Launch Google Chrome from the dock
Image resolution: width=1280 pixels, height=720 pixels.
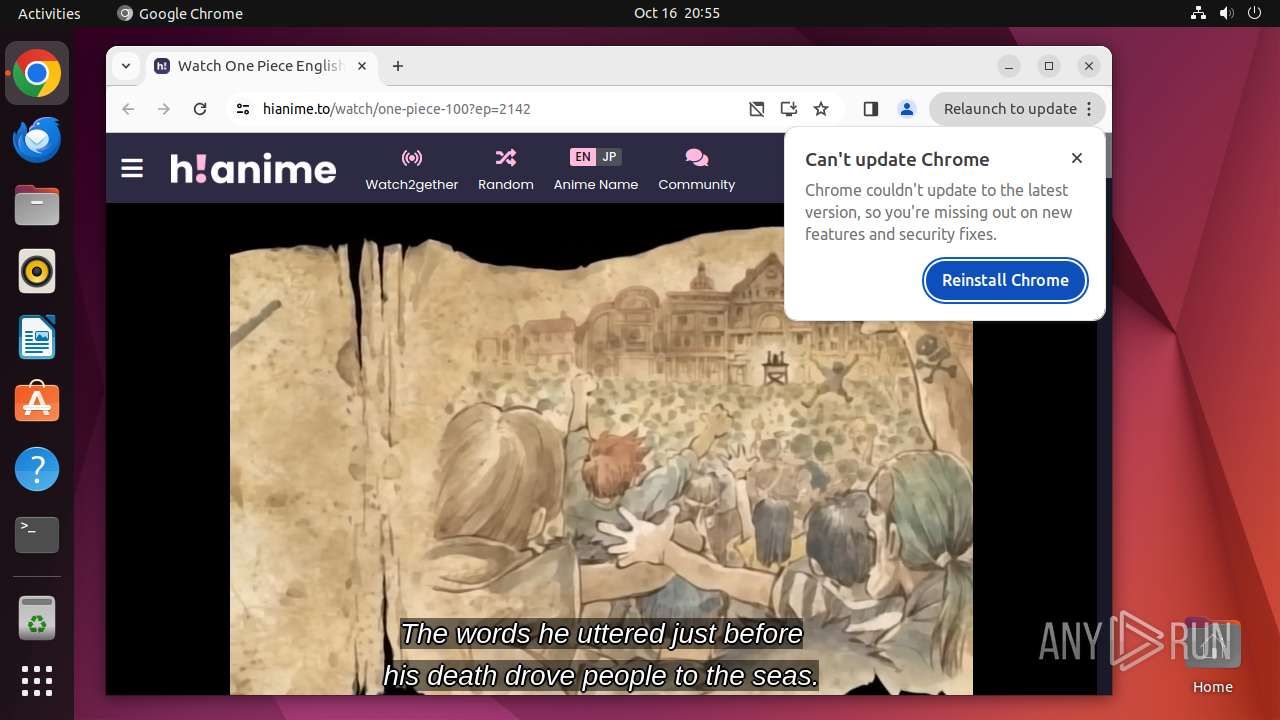click(37, 73)
